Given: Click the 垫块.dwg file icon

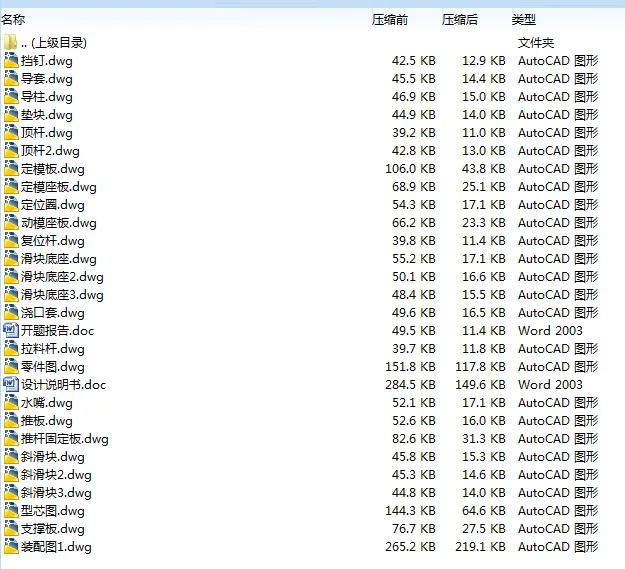Looking at the screenshot, I should (x=11, y=114).
